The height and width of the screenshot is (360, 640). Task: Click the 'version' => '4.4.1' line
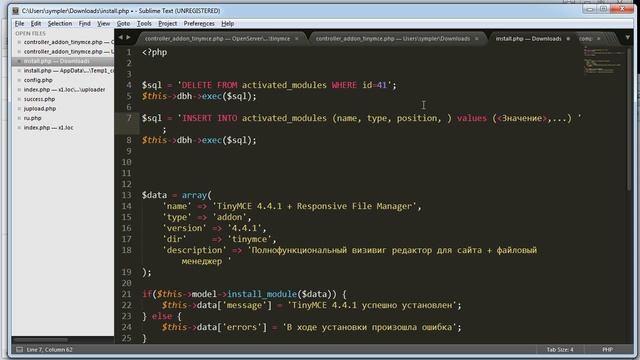[215, 228]
